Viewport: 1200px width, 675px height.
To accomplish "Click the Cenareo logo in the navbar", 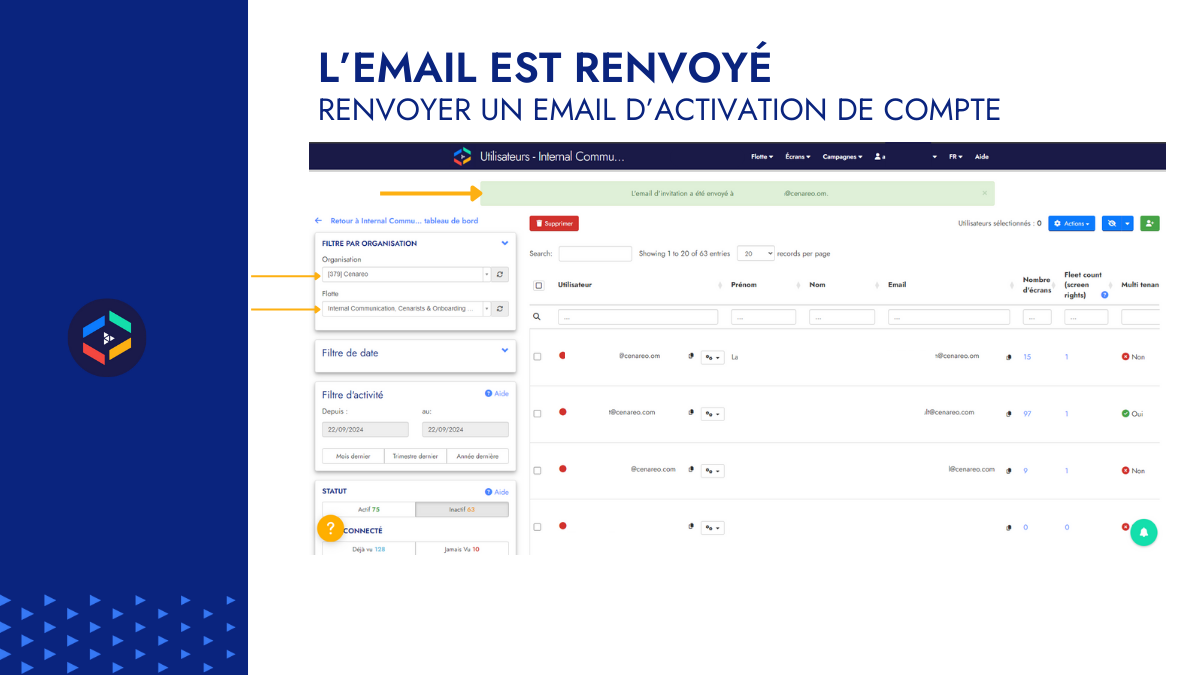I will click(462, 156).
